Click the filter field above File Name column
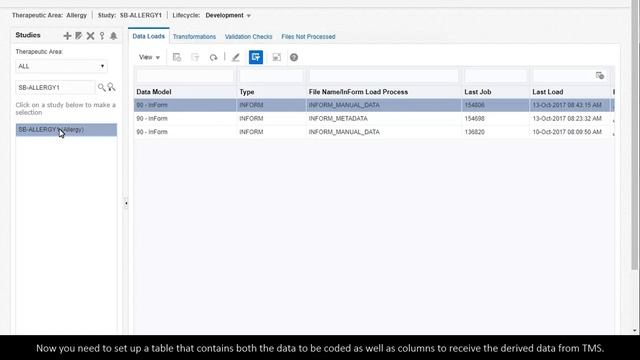Screen dimensions: 640x360 tap(384, 76)
